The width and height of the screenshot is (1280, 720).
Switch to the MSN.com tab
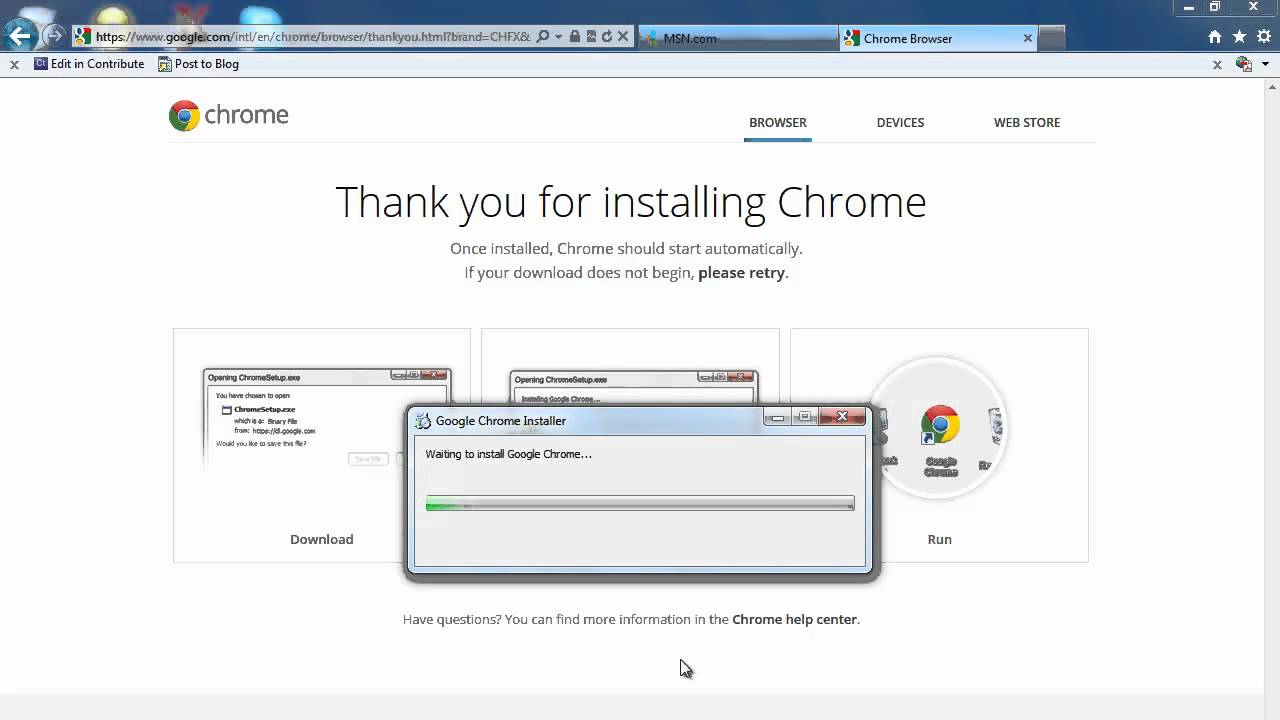pos(737,38)
